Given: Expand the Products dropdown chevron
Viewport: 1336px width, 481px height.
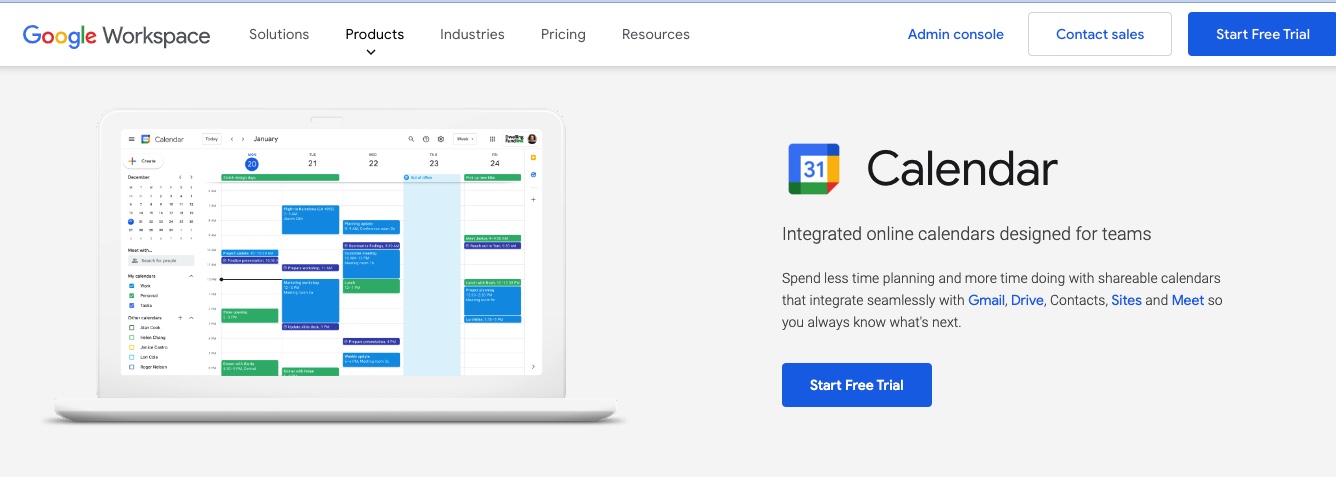Looking at the screenshot, I should [x=371, y=53].
